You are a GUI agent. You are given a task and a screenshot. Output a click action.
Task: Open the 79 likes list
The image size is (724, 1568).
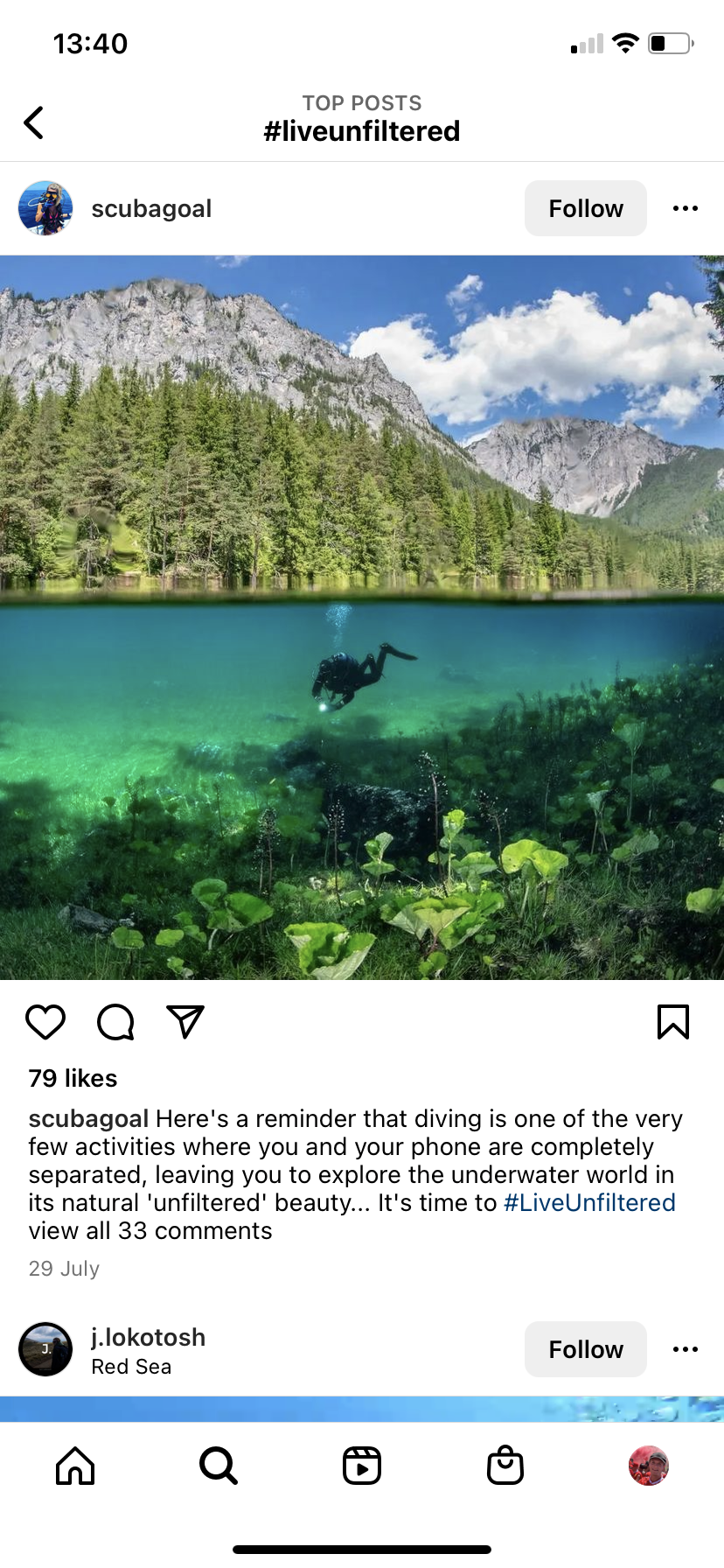[73, 1078]
